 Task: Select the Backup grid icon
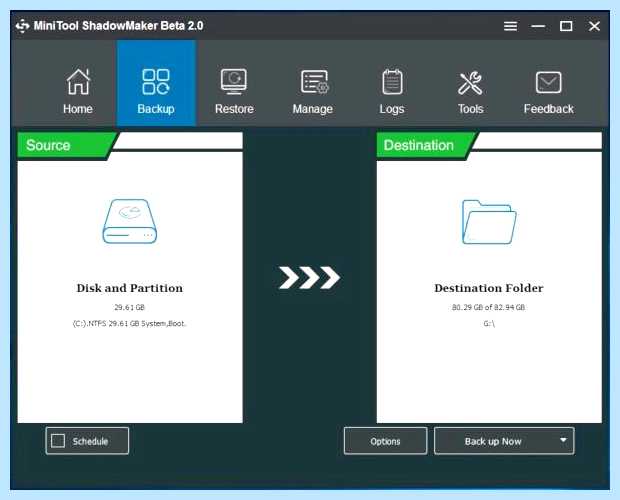[156, 82]
